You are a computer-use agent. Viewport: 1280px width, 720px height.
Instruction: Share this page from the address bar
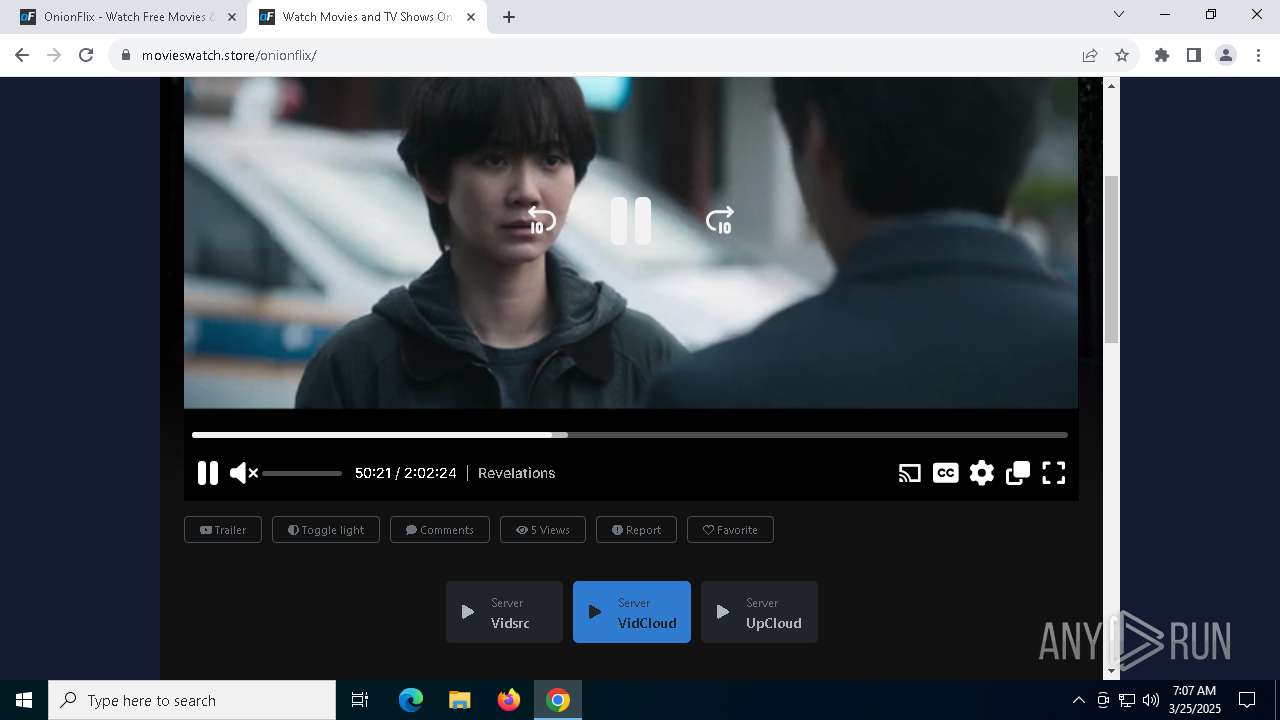(x=1090, y=55)
